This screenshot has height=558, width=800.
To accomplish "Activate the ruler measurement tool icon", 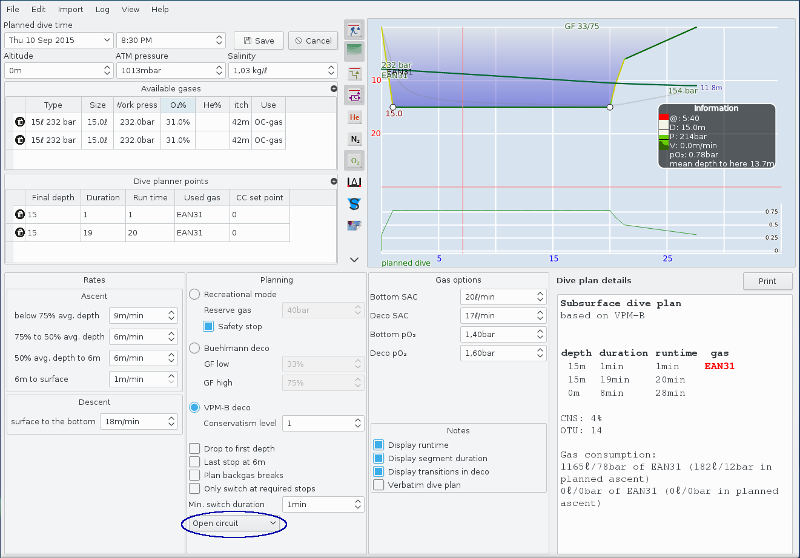I will [354, 182].
